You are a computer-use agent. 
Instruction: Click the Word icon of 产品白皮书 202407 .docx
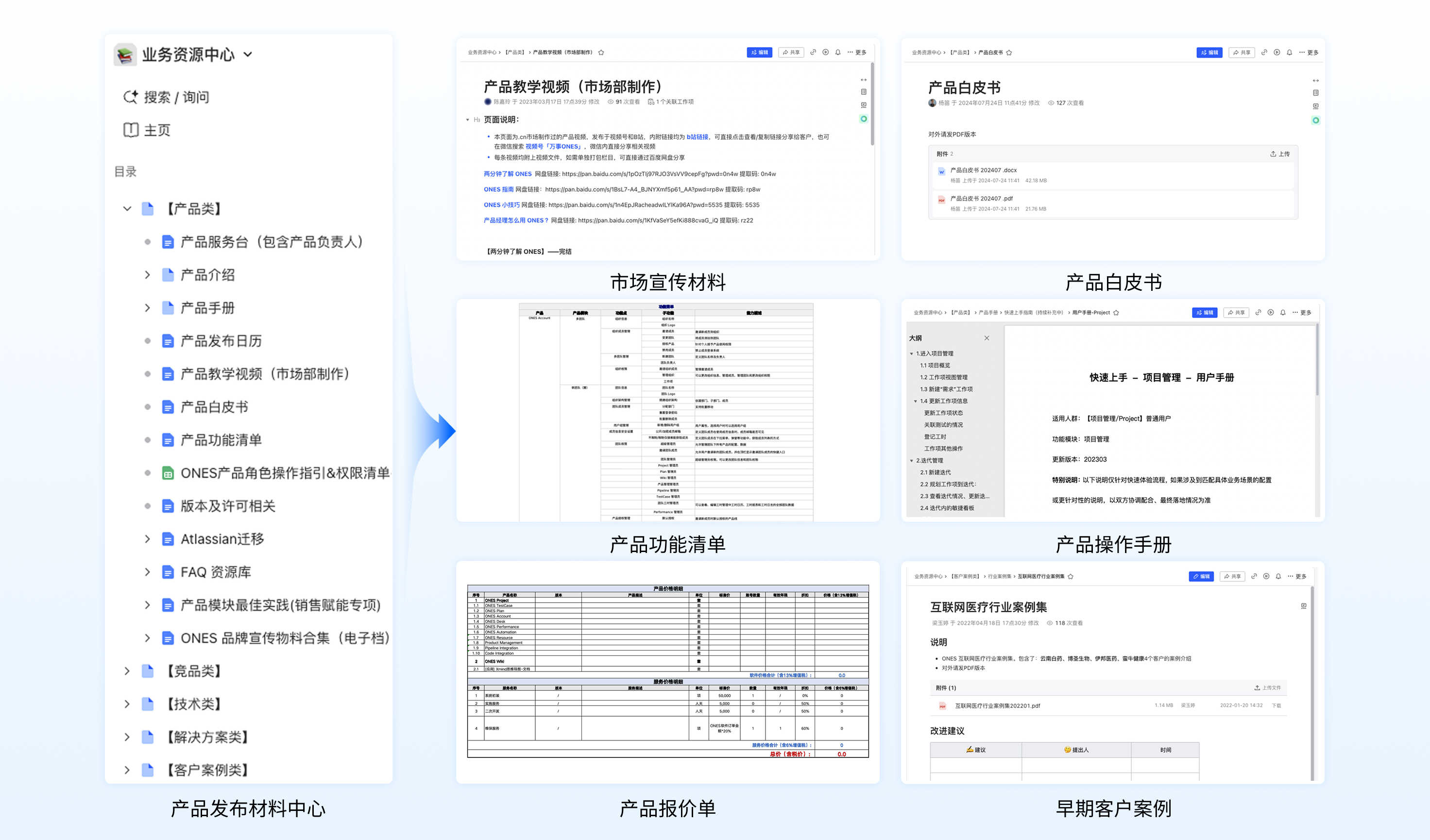(x=941, y=172)
